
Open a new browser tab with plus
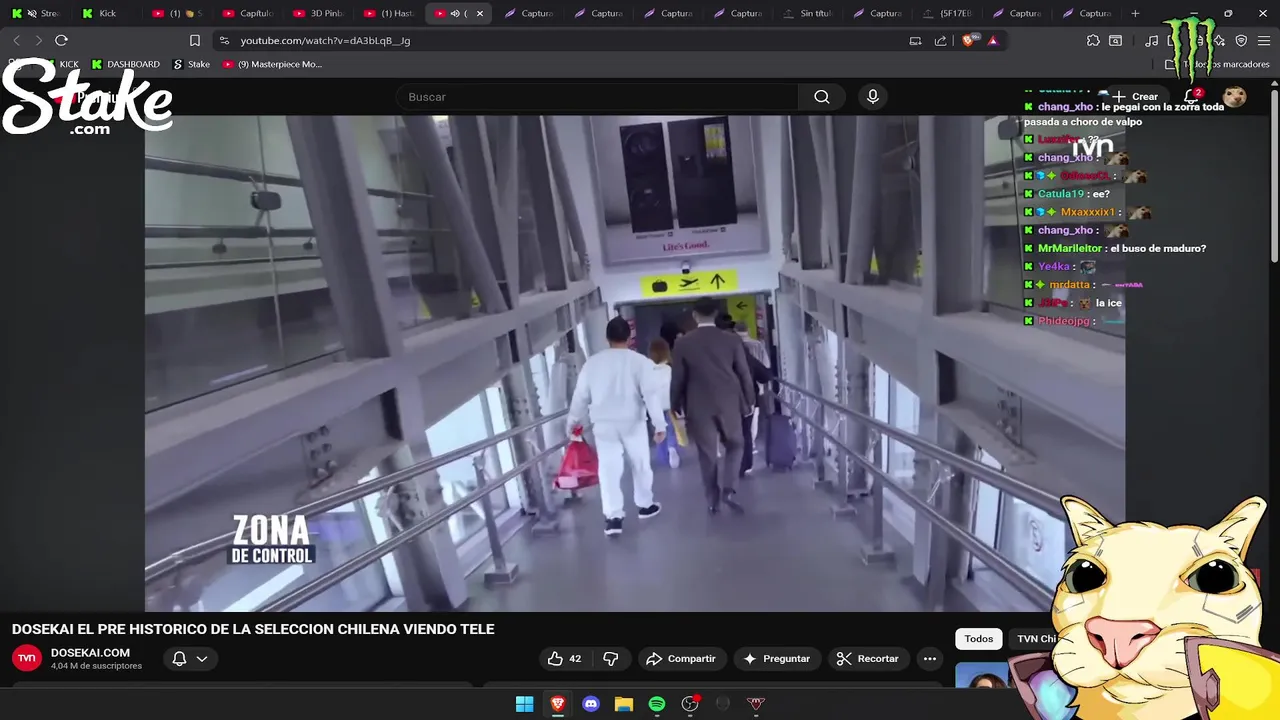1135,13
